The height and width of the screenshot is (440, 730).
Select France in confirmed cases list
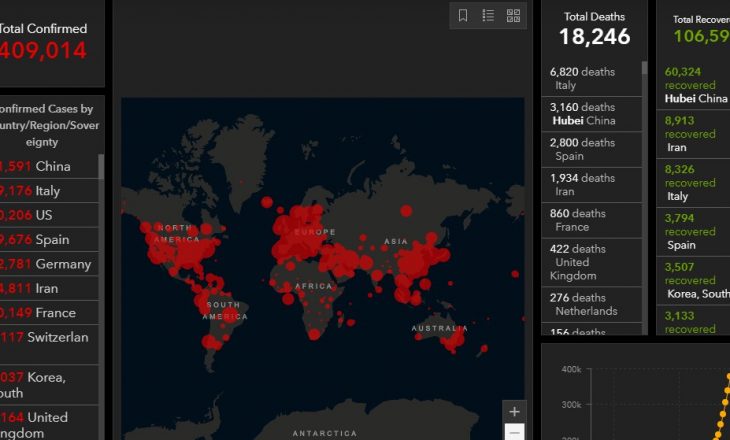49,312
